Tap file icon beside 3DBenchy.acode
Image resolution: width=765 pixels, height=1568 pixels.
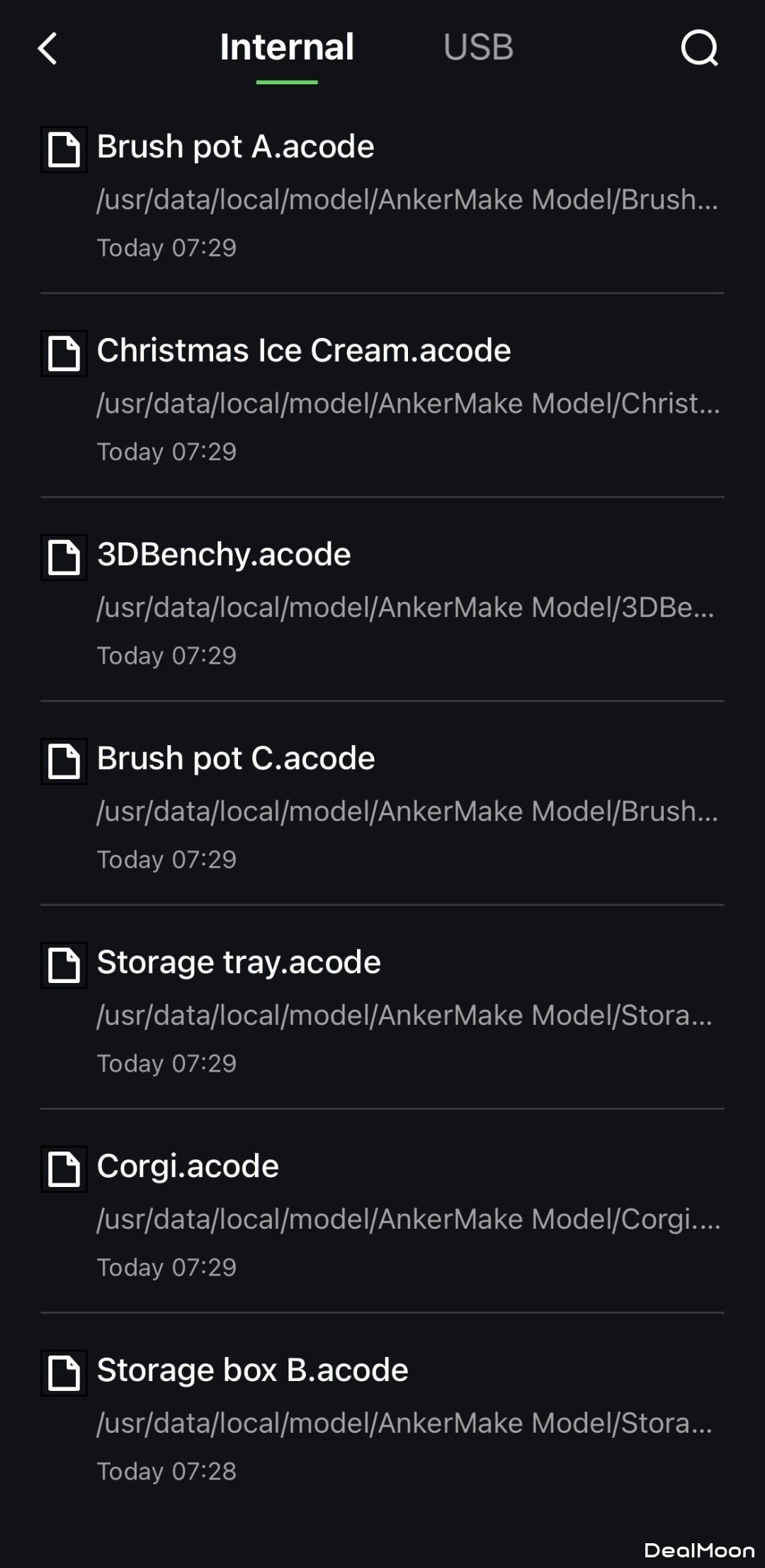click(x=64, y=557)
